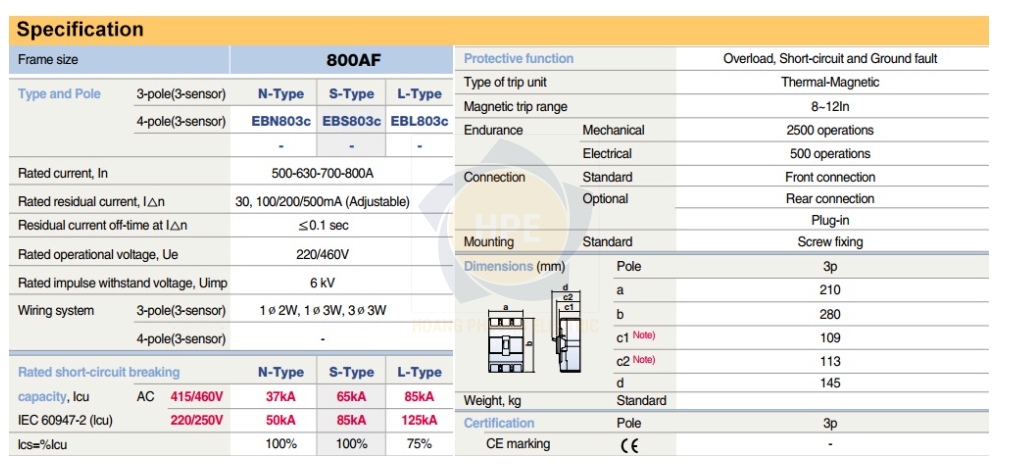Viewport: 1015px width, 472px height.
Task: Click the 'IEC 60947-2 (Icu)' label
Action: (x=65, y=420)
